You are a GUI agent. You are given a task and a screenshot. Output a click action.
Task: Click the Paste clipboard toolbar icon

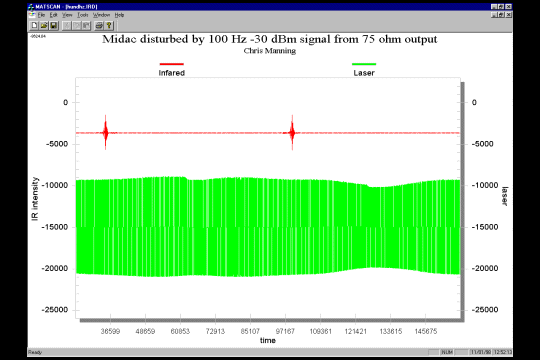coord(86,25)
